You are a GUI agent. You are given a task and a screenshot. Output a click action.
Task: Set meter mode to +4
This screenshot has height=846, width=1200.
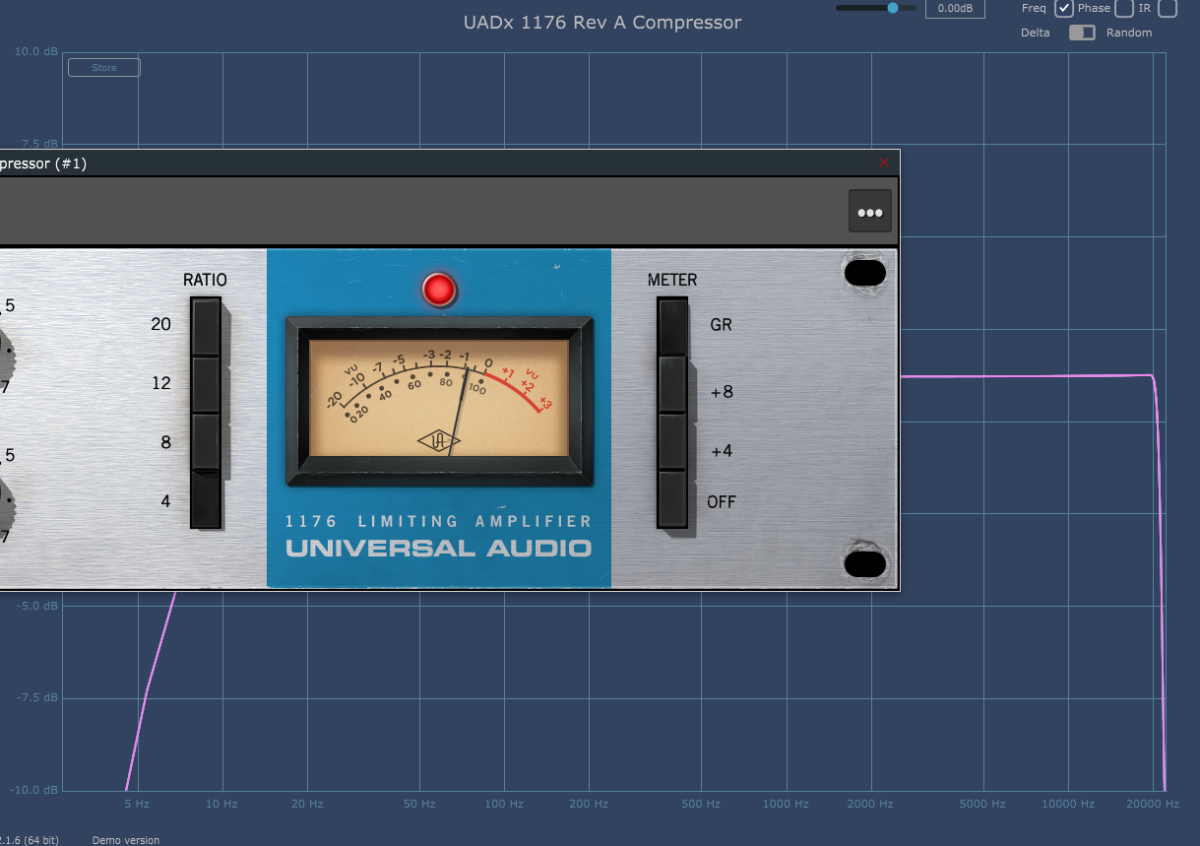pos(672,441)
